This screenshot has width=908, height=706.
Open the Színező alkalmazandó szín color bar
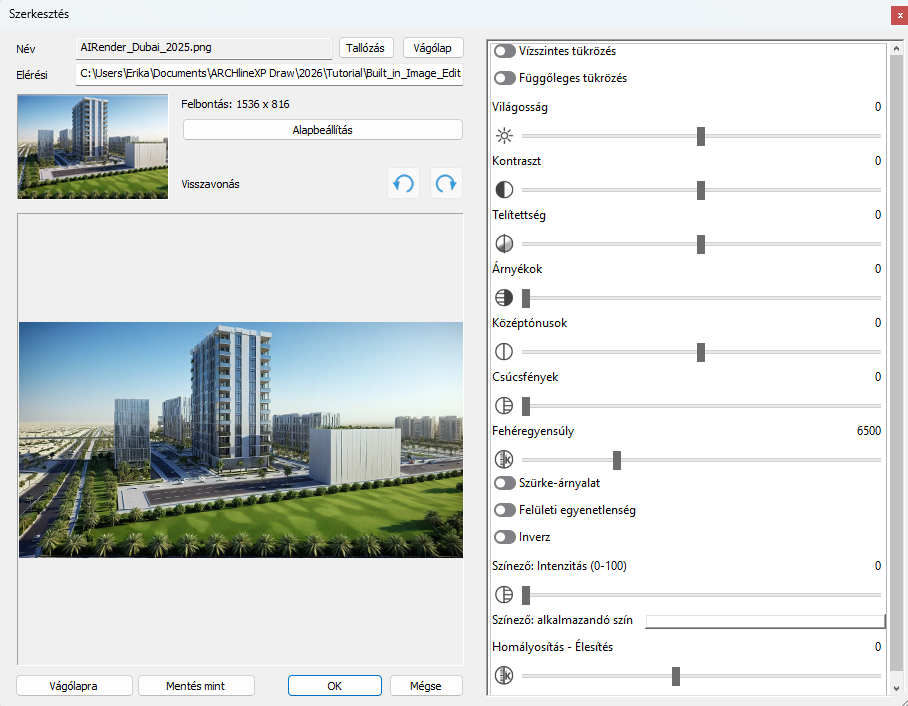point(765,621)
